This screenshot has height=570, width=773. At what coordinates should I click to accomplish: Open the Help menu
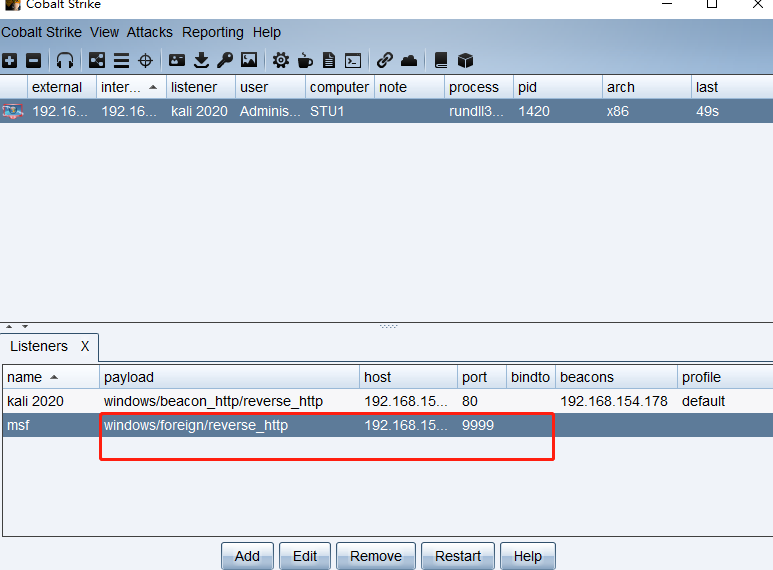pos(267,33)
